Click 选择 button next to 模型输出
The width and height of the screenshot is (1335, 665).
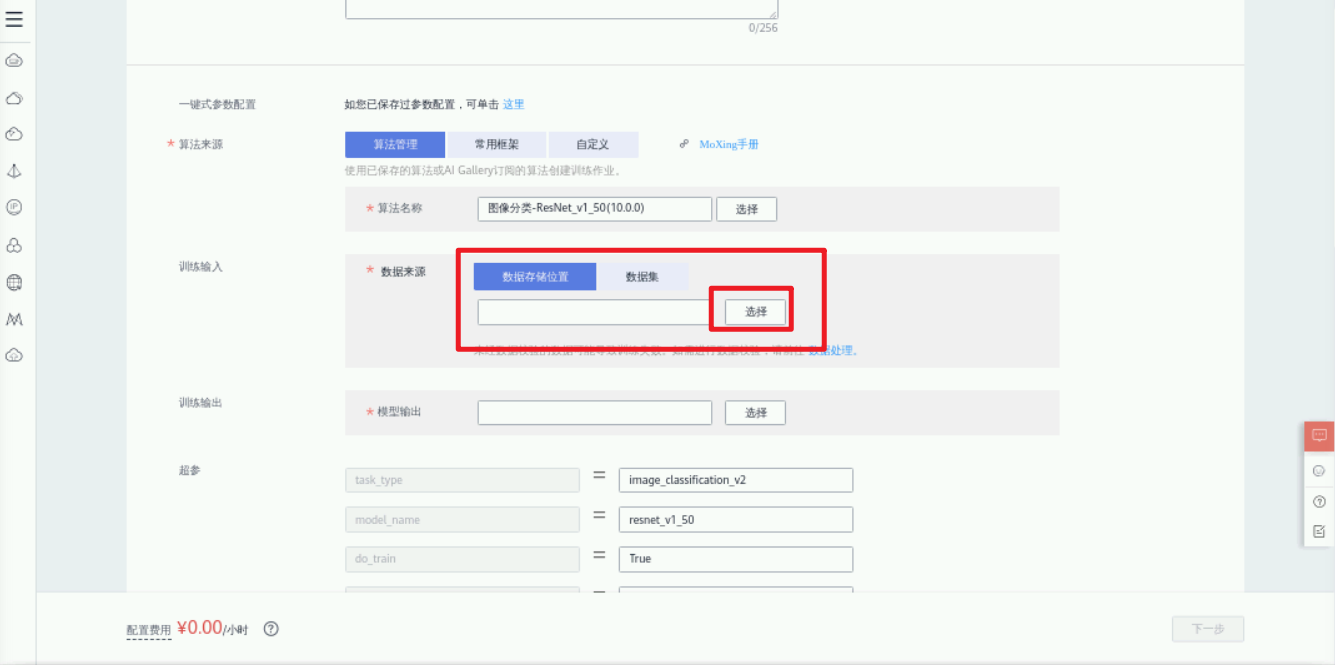756,413
